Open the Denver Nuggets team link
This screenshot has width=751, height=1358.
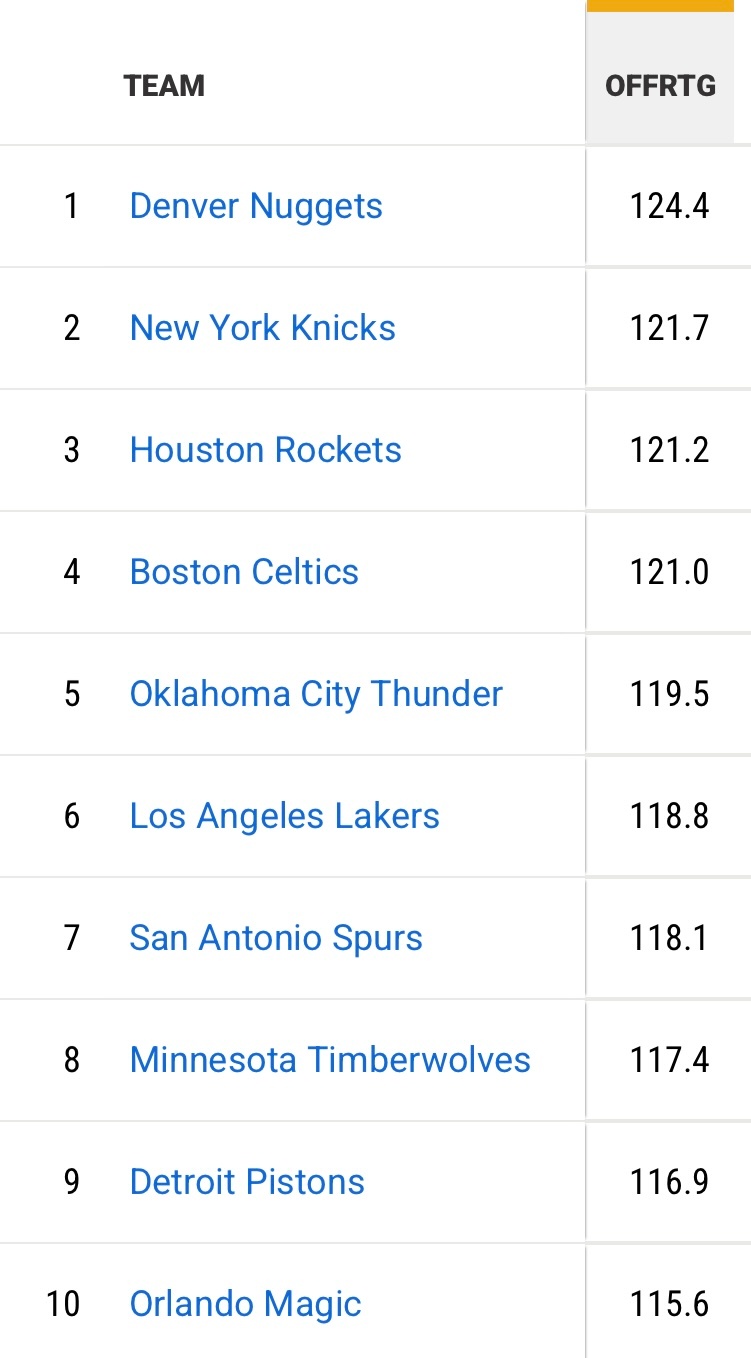(256, 206)
